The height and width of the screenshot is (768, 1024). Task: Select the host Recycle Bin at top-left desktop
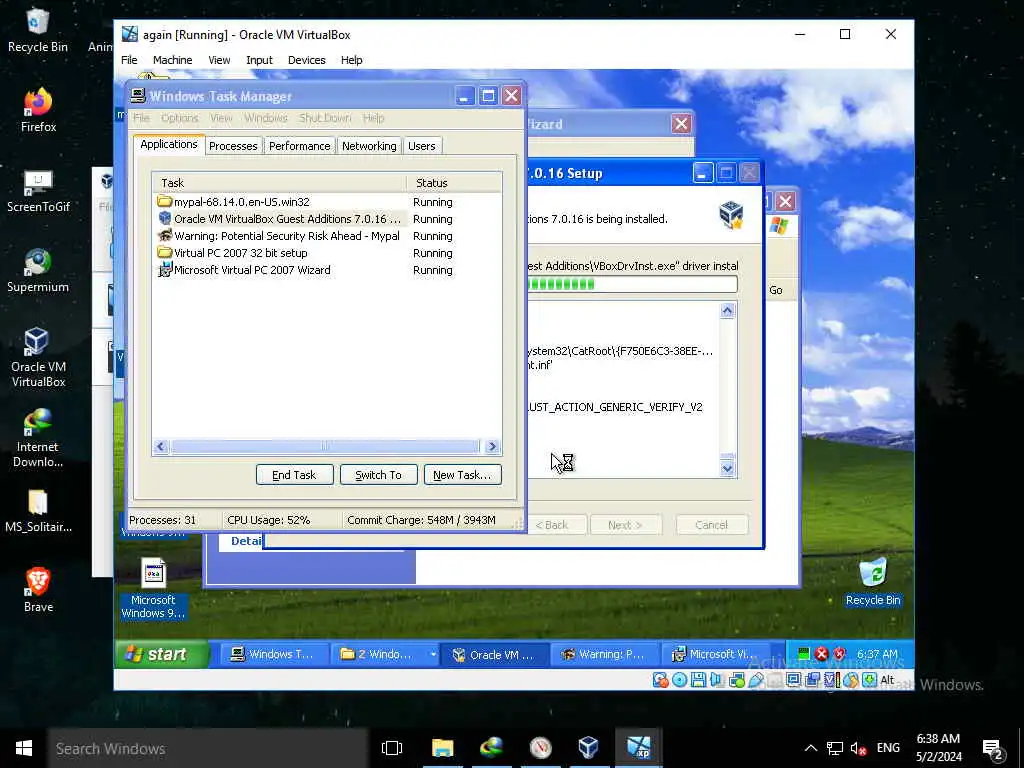[x=38, y=30]
